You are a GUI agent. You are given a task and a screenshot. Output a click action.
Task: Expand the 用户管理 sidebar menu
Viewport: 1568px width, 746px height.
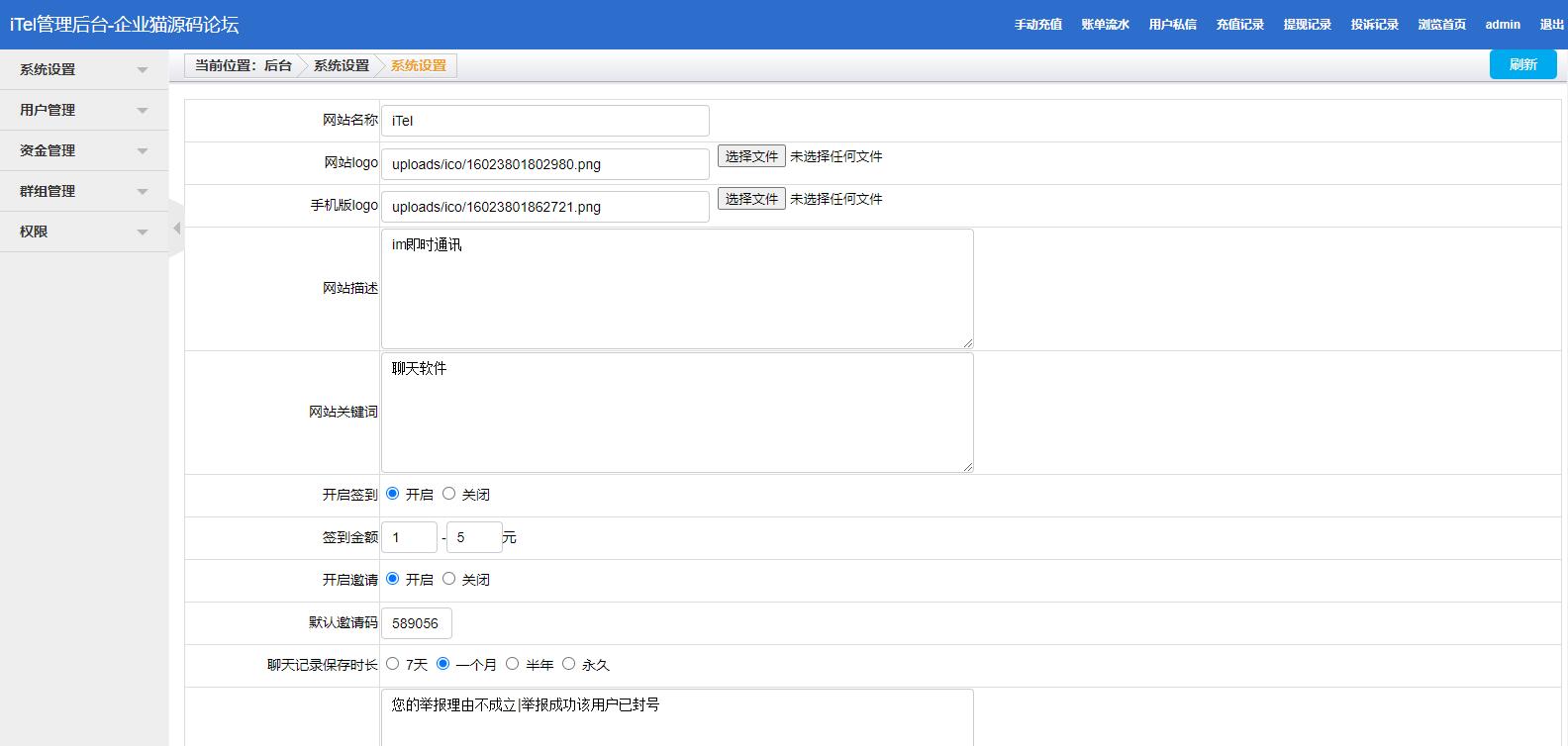pyautogui.click(x=83, y=110)
